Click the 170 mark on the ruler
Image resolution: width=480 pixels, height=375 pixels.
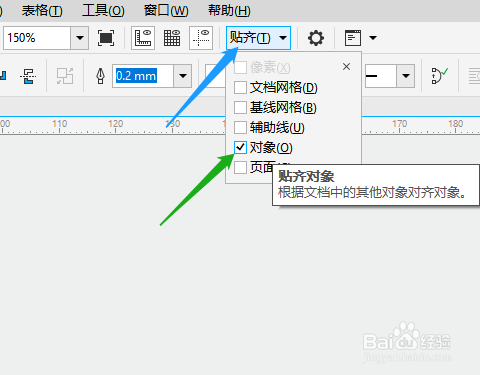(399, 124)
